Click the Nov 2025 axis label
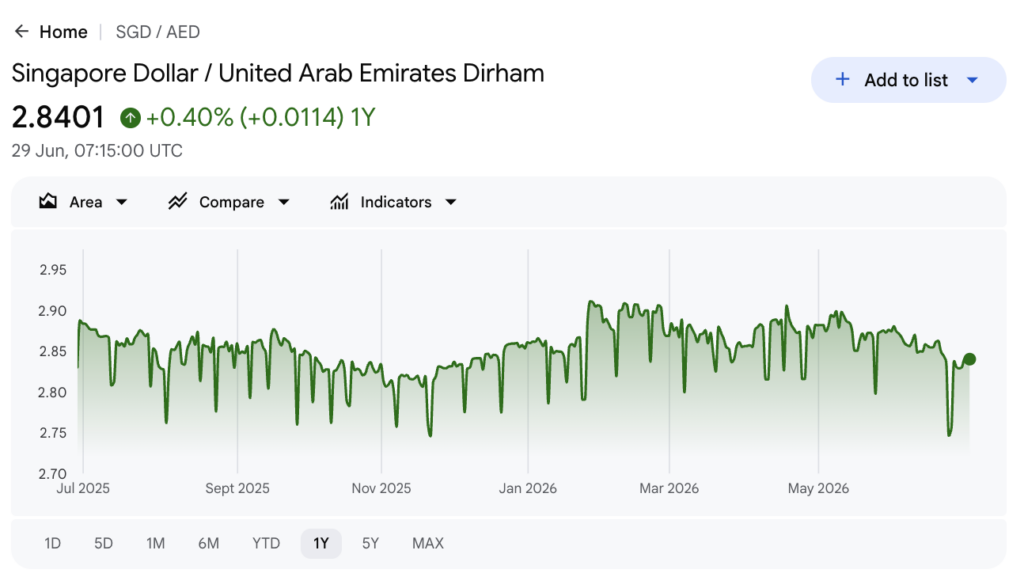The image size is (1024, 573). [381, 489]
